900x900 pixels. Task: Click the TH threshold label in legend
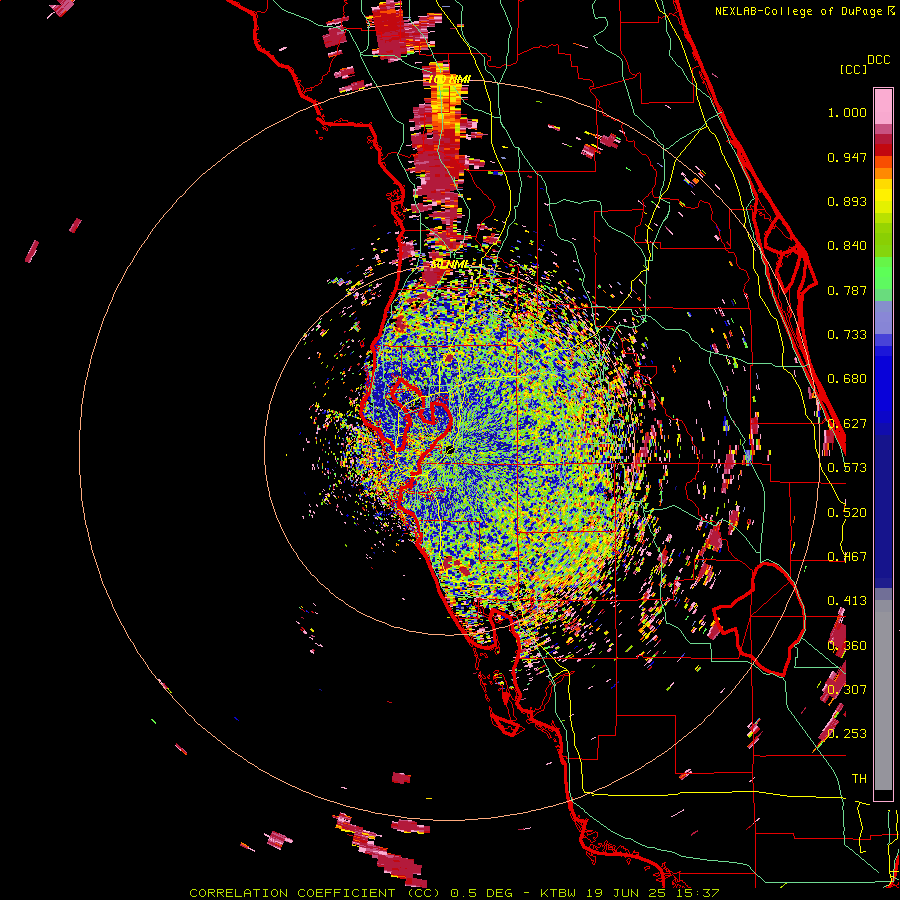(859, 778)
